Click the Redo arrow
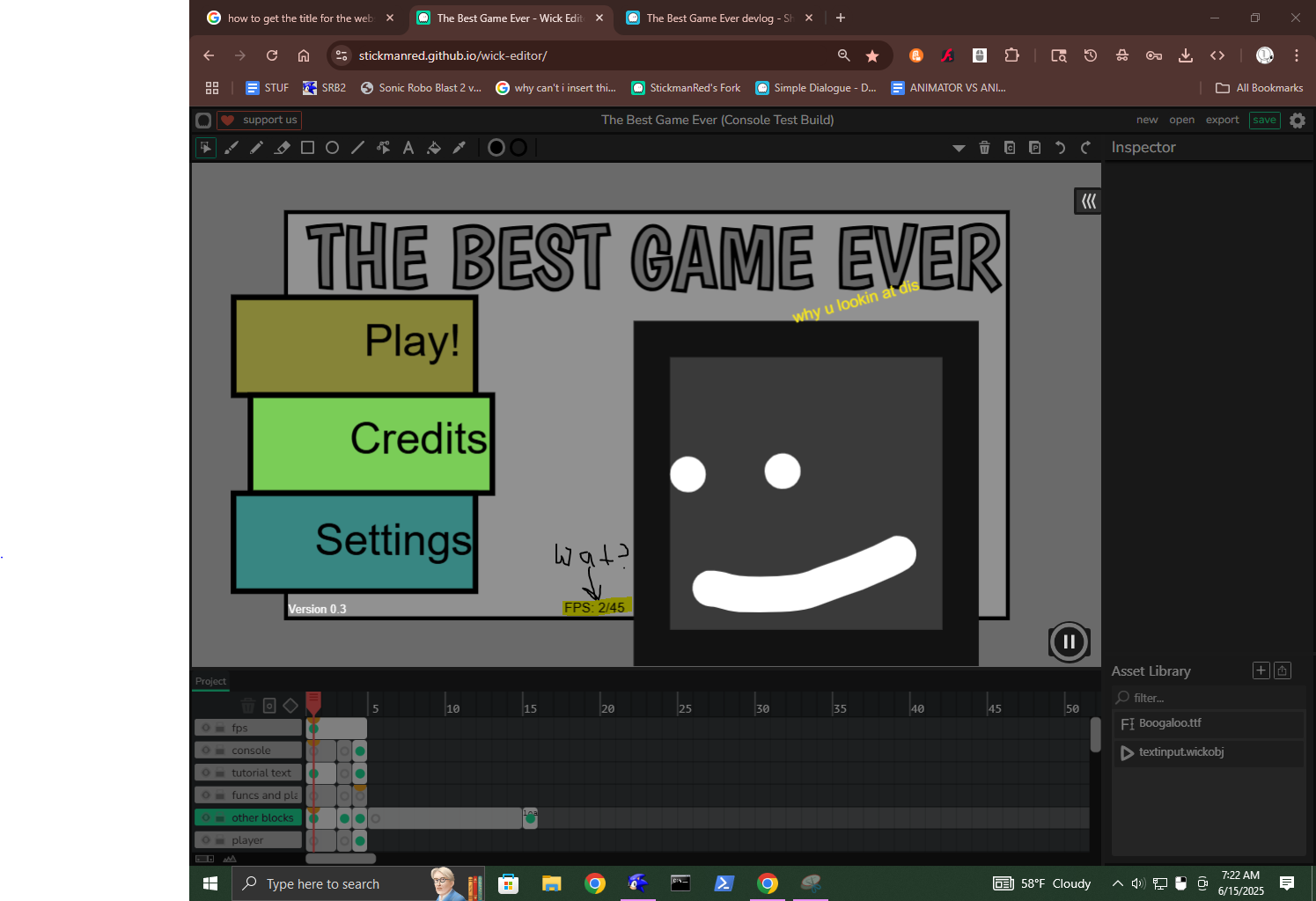Viewport: 1316px width, 901px height. (x=1085, y=148)
